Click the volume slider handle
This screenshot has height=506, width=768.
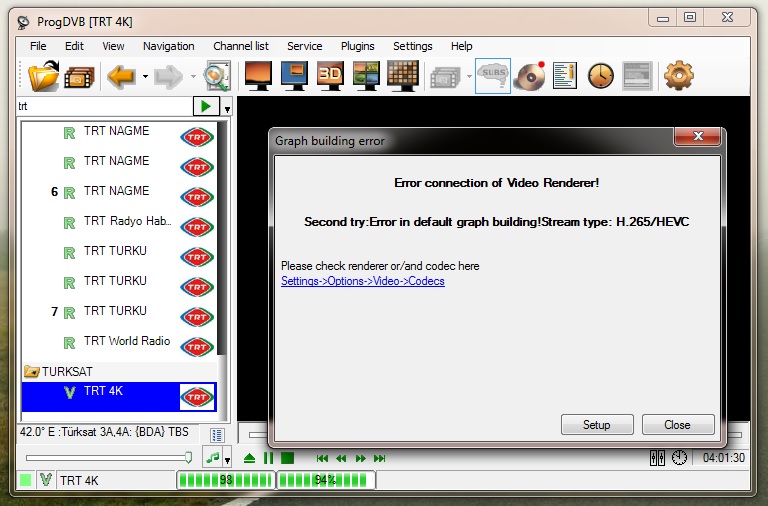pos(188,458)
